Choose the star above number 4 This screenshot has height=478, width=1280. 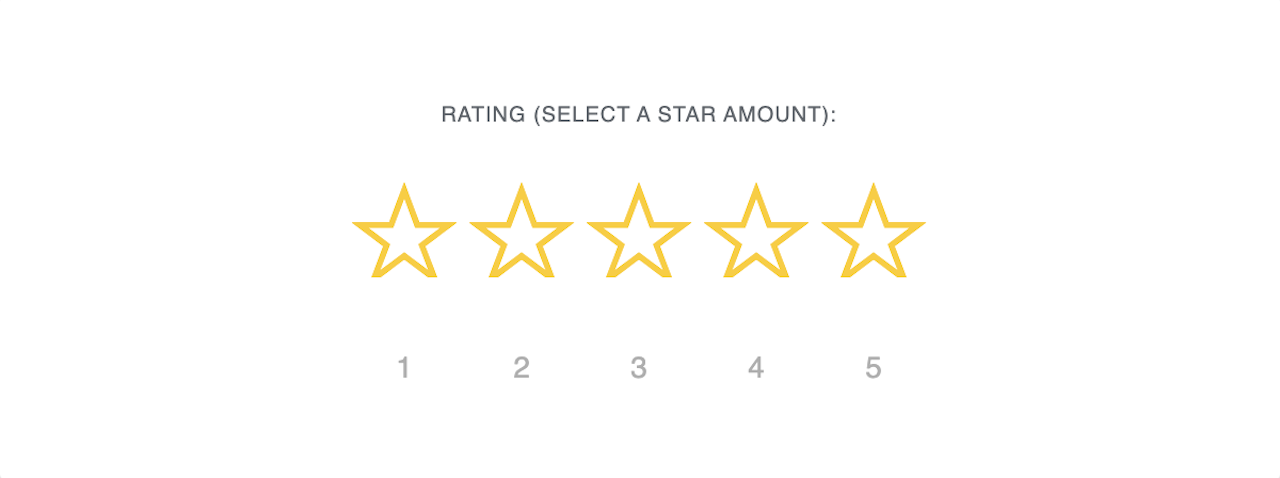pyautogui.click(x=756, y=234)
